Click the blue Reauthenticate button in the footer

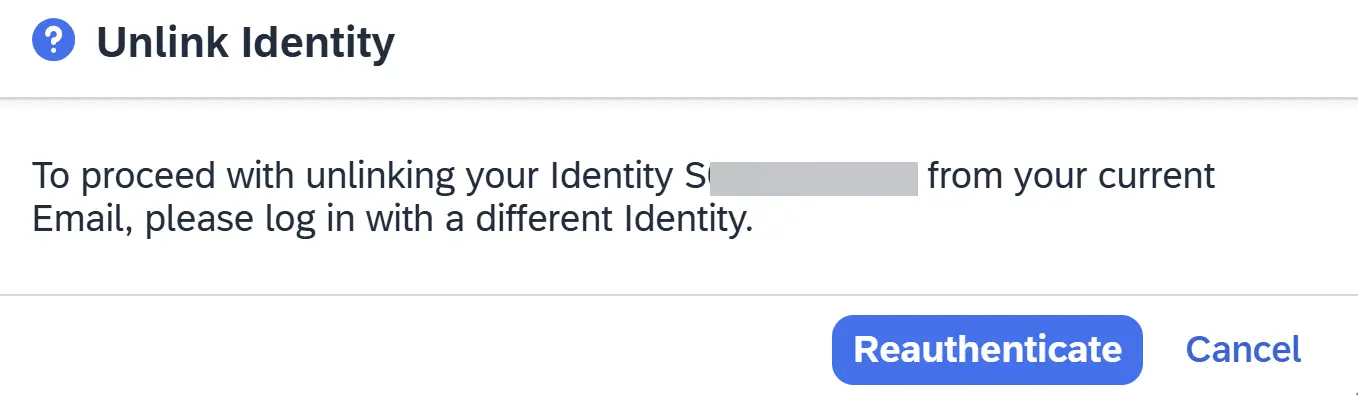(x=987, y=350)
